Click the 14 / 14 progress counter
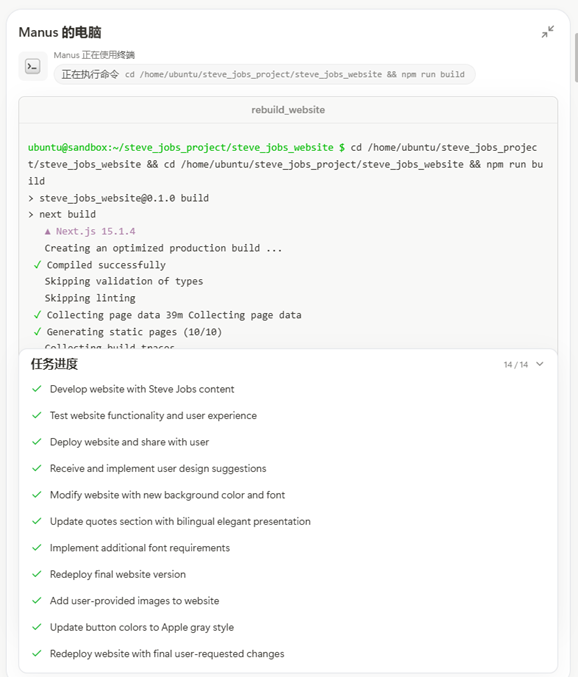 pos(516,365)
